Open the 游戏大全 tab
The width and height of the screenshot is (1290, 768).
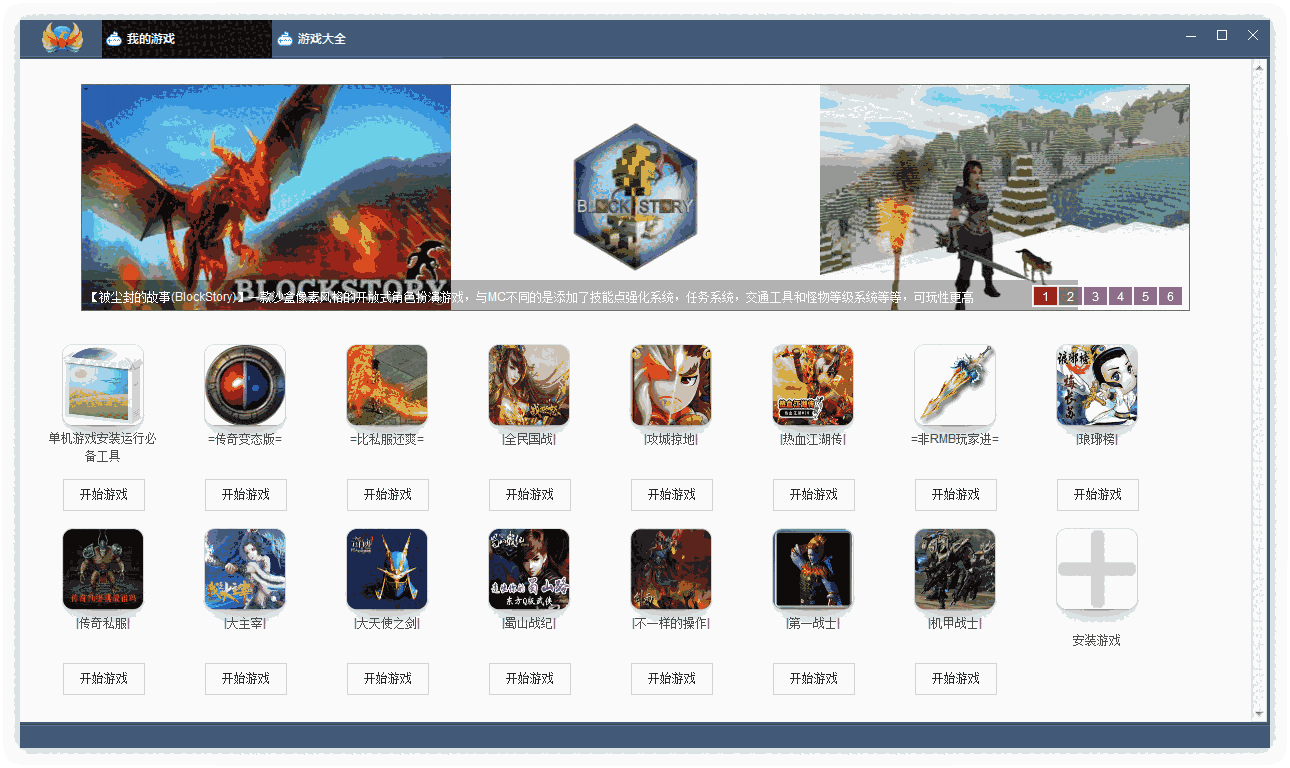tap(312, 39)
